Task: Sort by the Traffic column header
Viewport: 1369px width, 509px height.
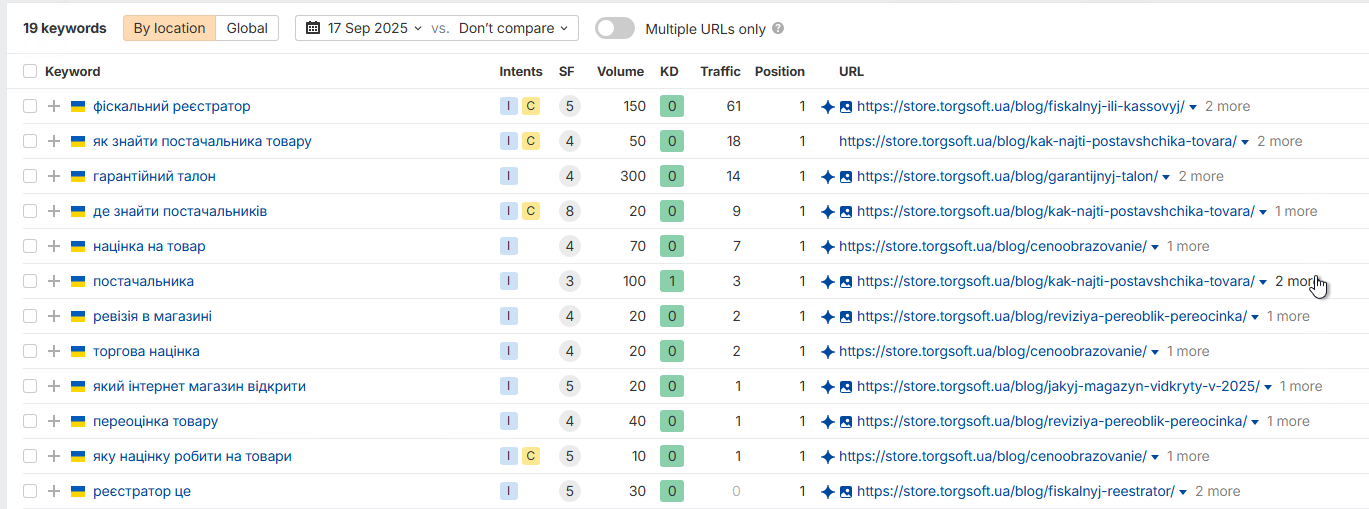Action: click(720, 71)
